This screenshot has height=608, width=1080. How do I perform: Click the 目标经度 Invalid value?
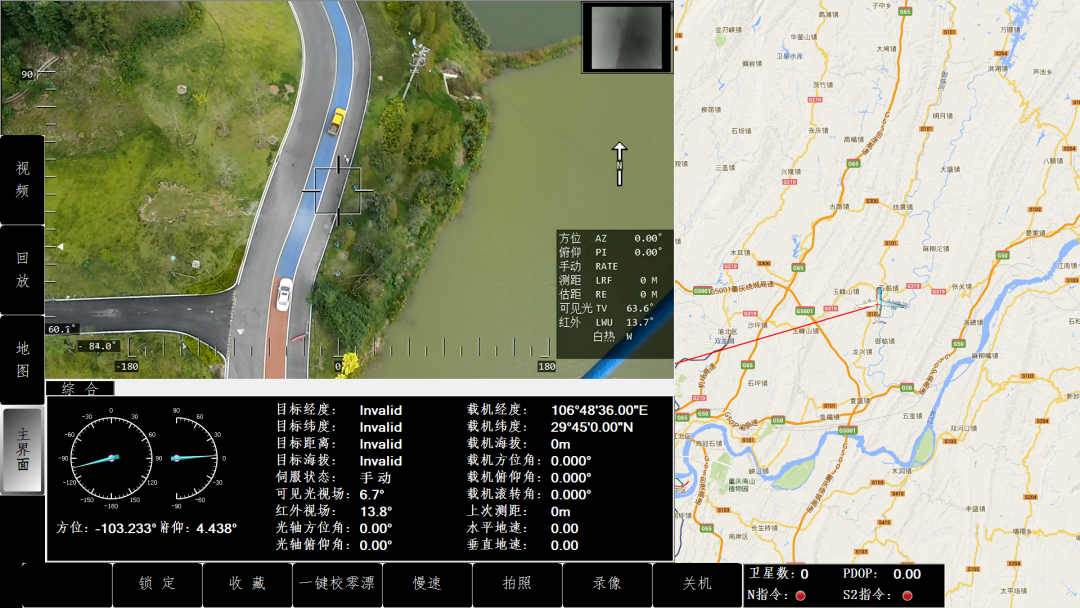click(381, 410)
